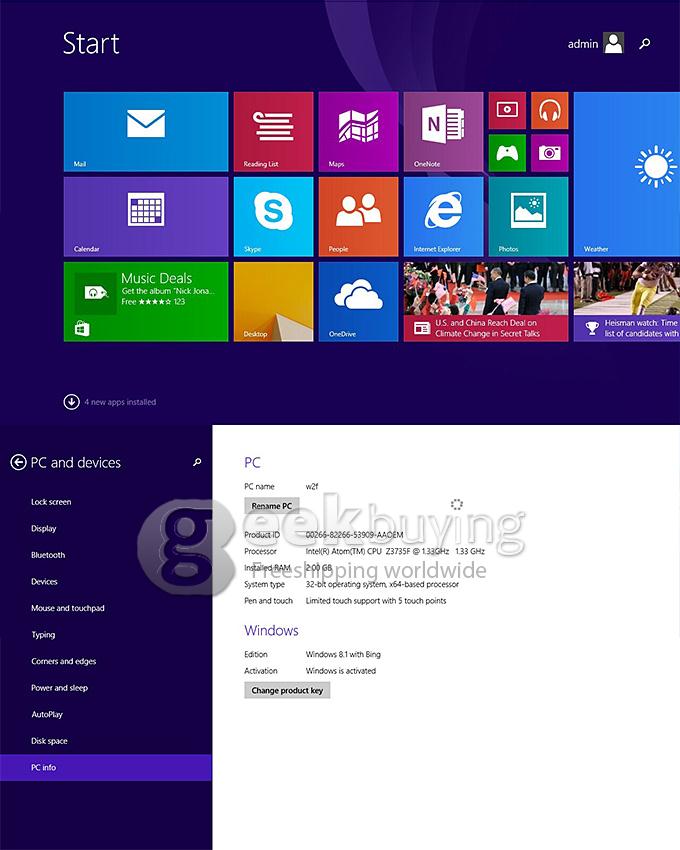Click the '4 new apps installed' text
Screen dimensions: 680x850
120,402
